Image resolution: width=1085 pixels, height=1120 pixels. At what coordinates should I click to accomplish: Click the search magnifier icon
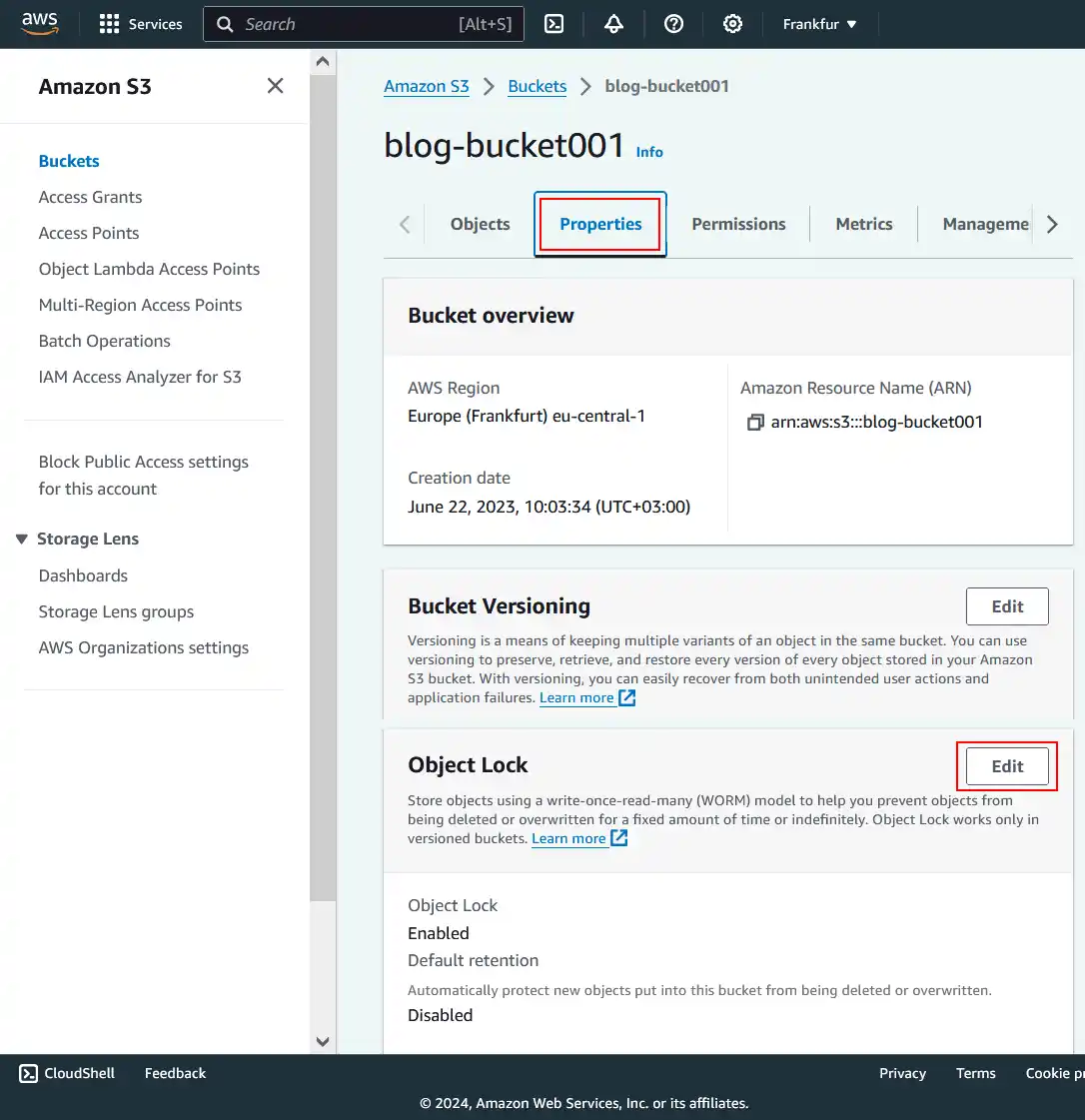click(x=225, y=24)
